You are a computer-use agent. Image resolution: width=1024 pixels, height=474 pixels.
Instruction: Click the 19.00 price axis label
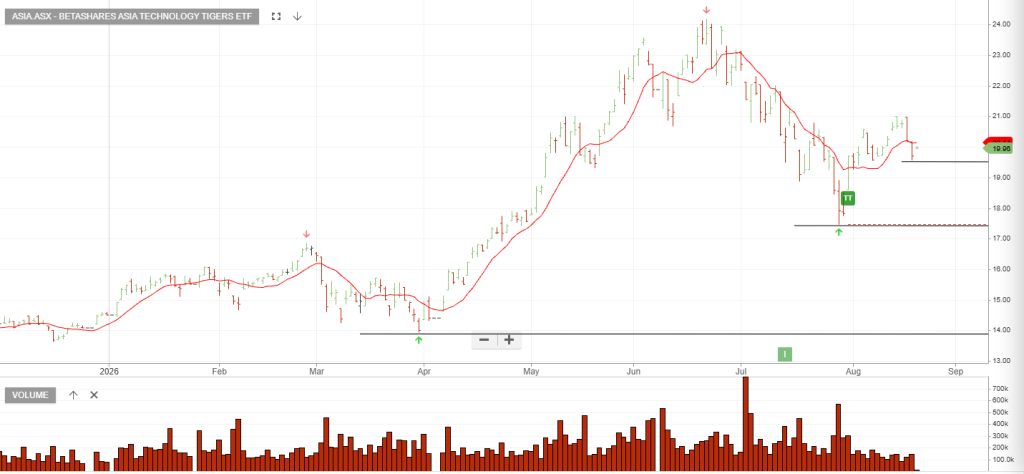coord(1002,178)
